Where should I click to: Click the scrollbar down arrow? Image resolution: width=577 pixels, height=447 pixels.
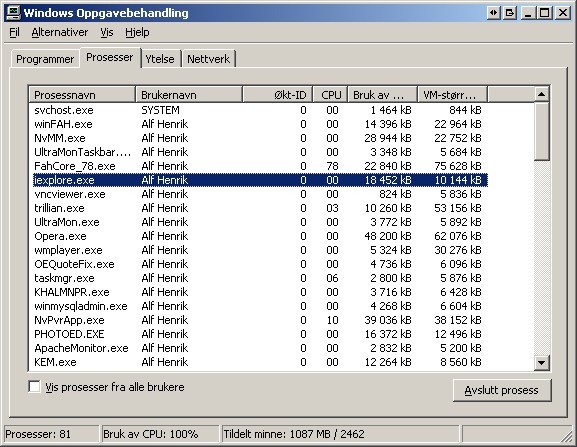541,362
